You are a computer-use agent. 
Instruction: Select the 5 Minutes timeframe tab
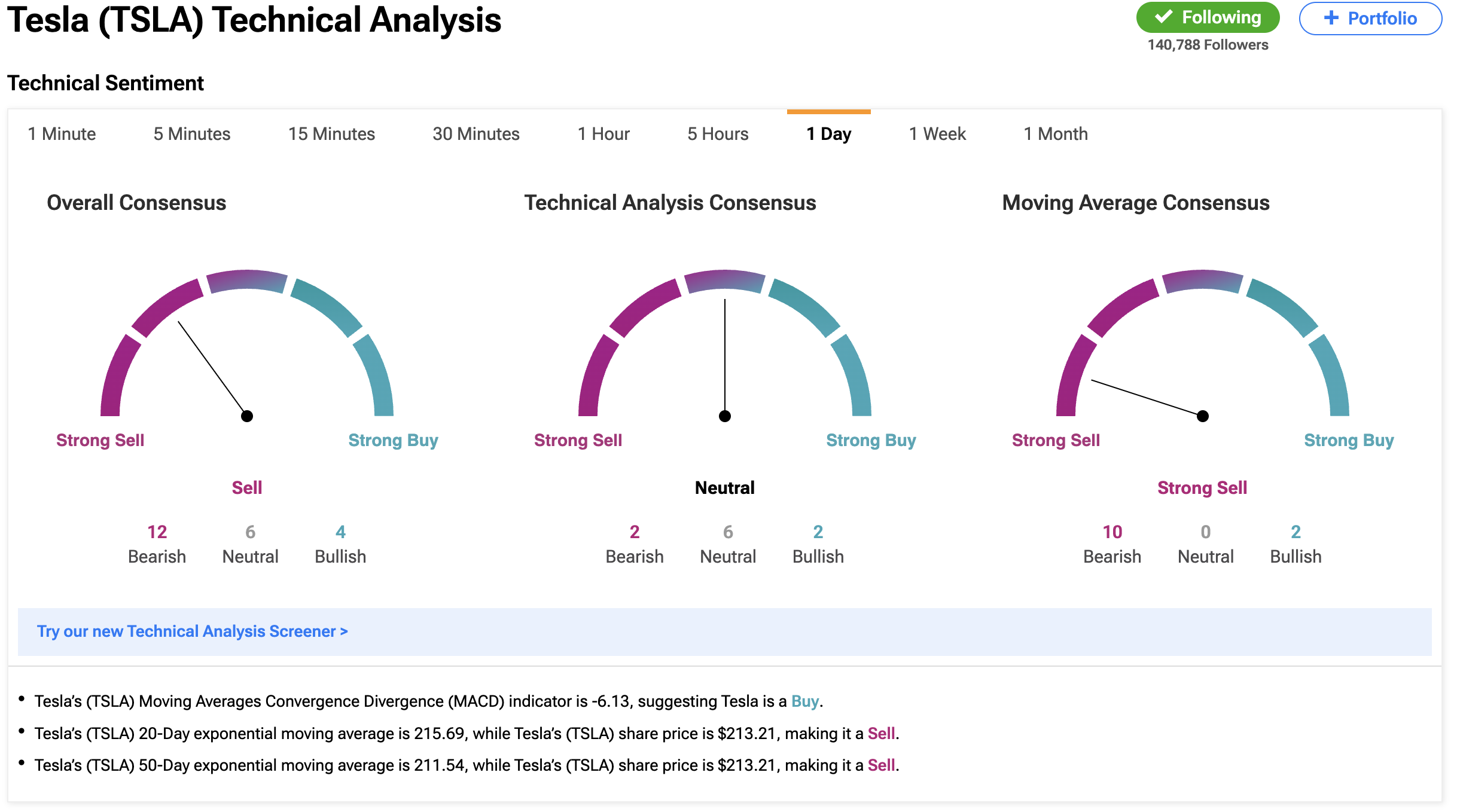191,134
